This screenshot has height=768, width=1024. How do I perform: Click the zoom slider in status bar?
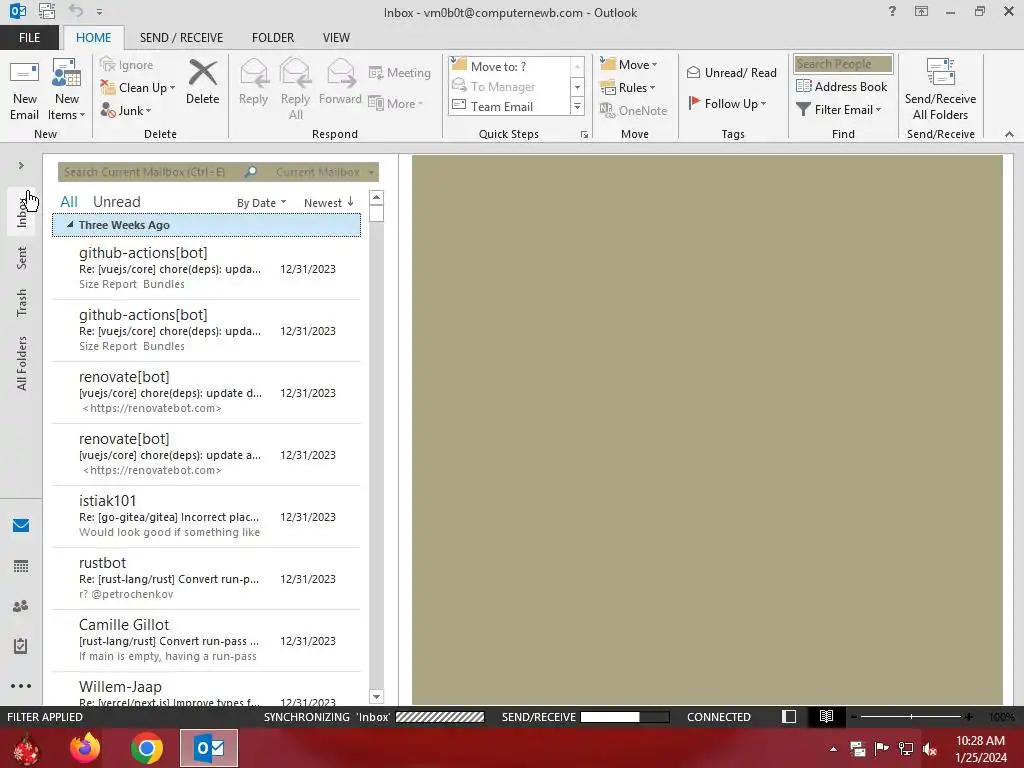pos(911,716)
